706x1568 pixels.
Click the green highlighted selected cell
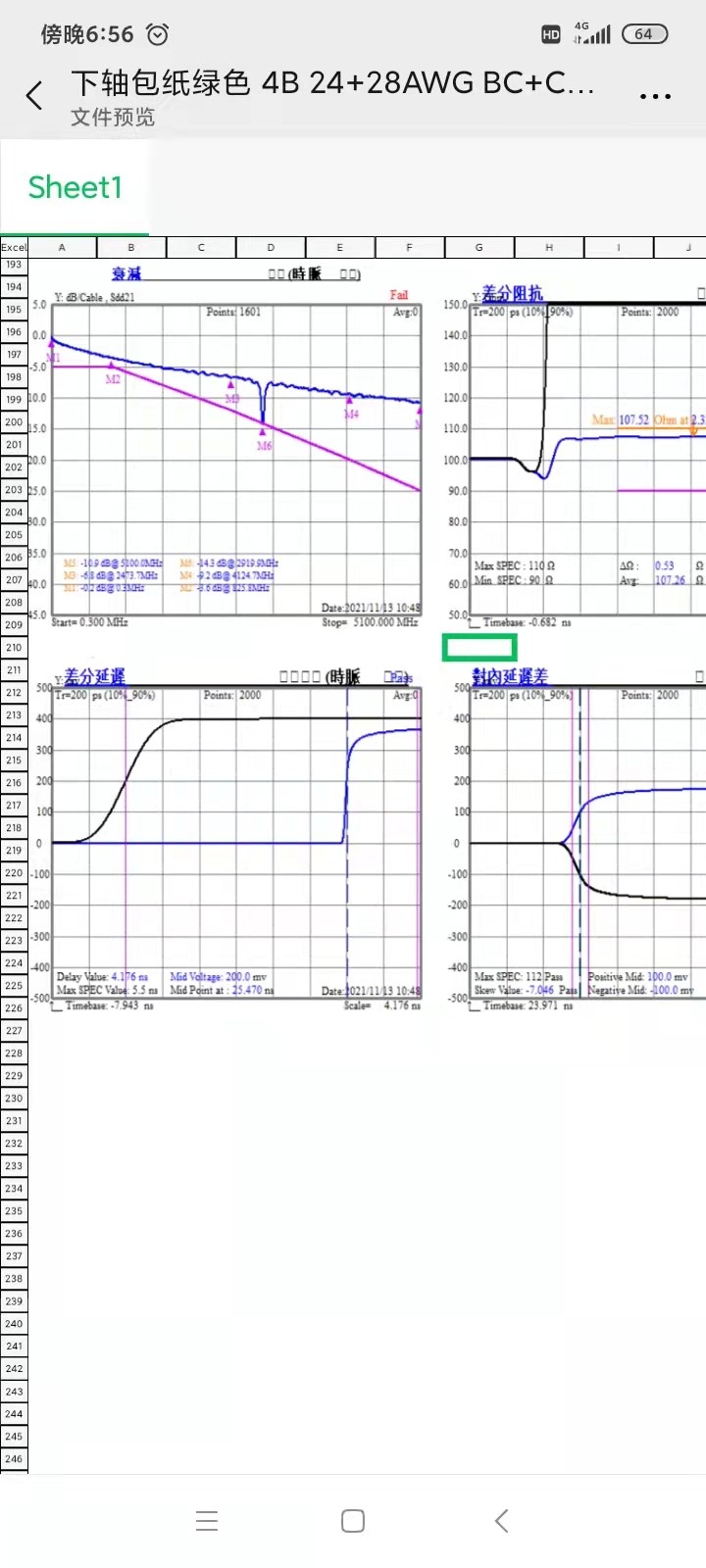click(x=479, y=647)
